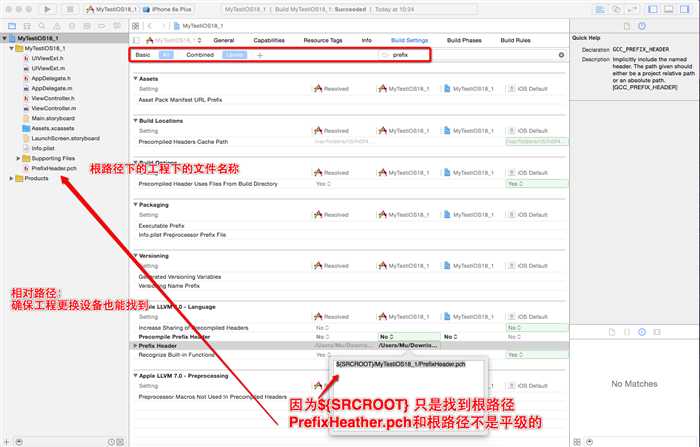700x447 pixels.
Task: Open the Report navigator tab
Action: click(117, 26)
